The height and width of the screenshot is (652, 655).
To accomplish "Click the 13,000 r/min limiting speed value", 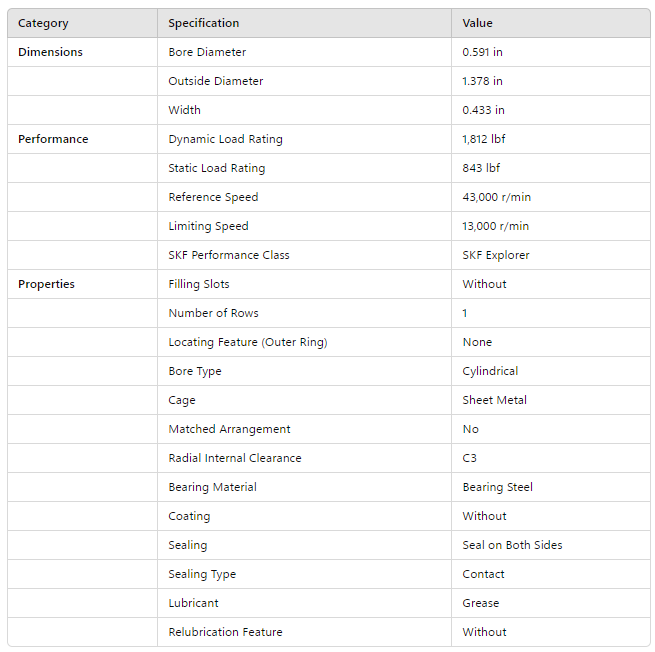I will click(x=496, y=226).
